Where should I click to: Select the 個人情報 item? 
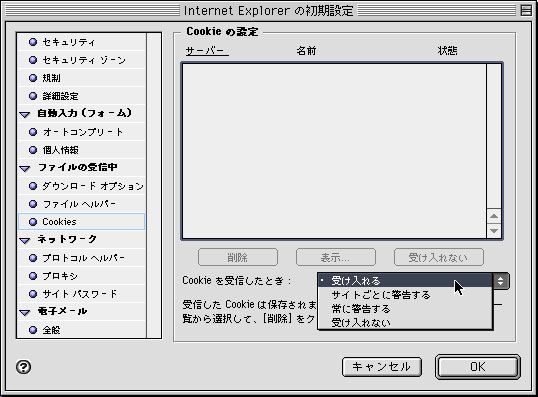point(82,150)
